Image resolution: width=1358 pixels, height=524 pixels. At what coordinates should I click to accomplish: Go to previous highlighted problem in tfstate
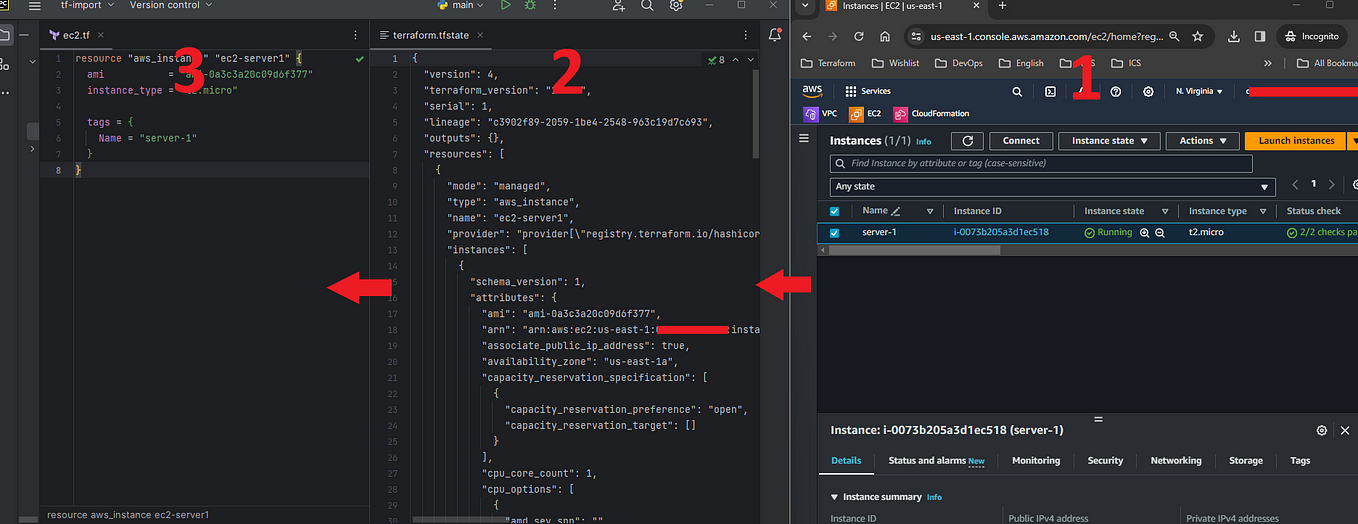pos(736,60)
